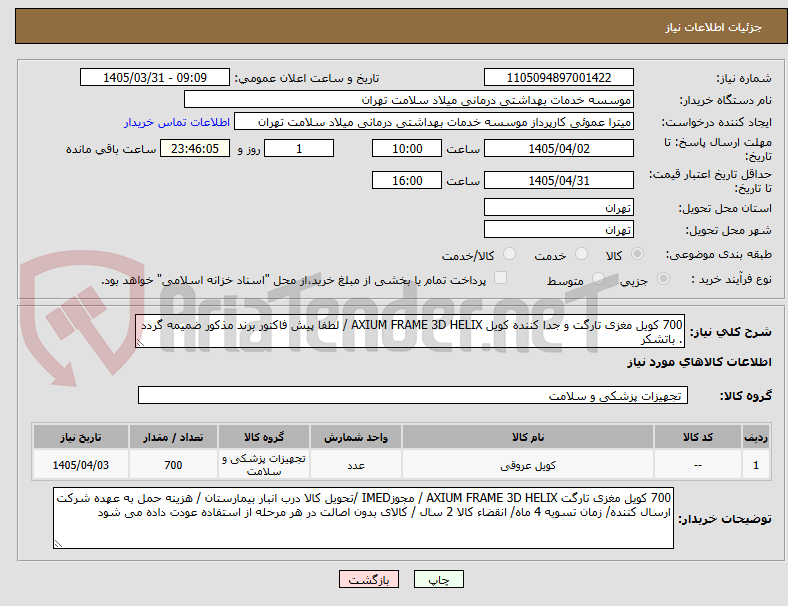Click the buyer notes textarea
The width and height of the screenshot is (788, 606).
tap(363, 518)
